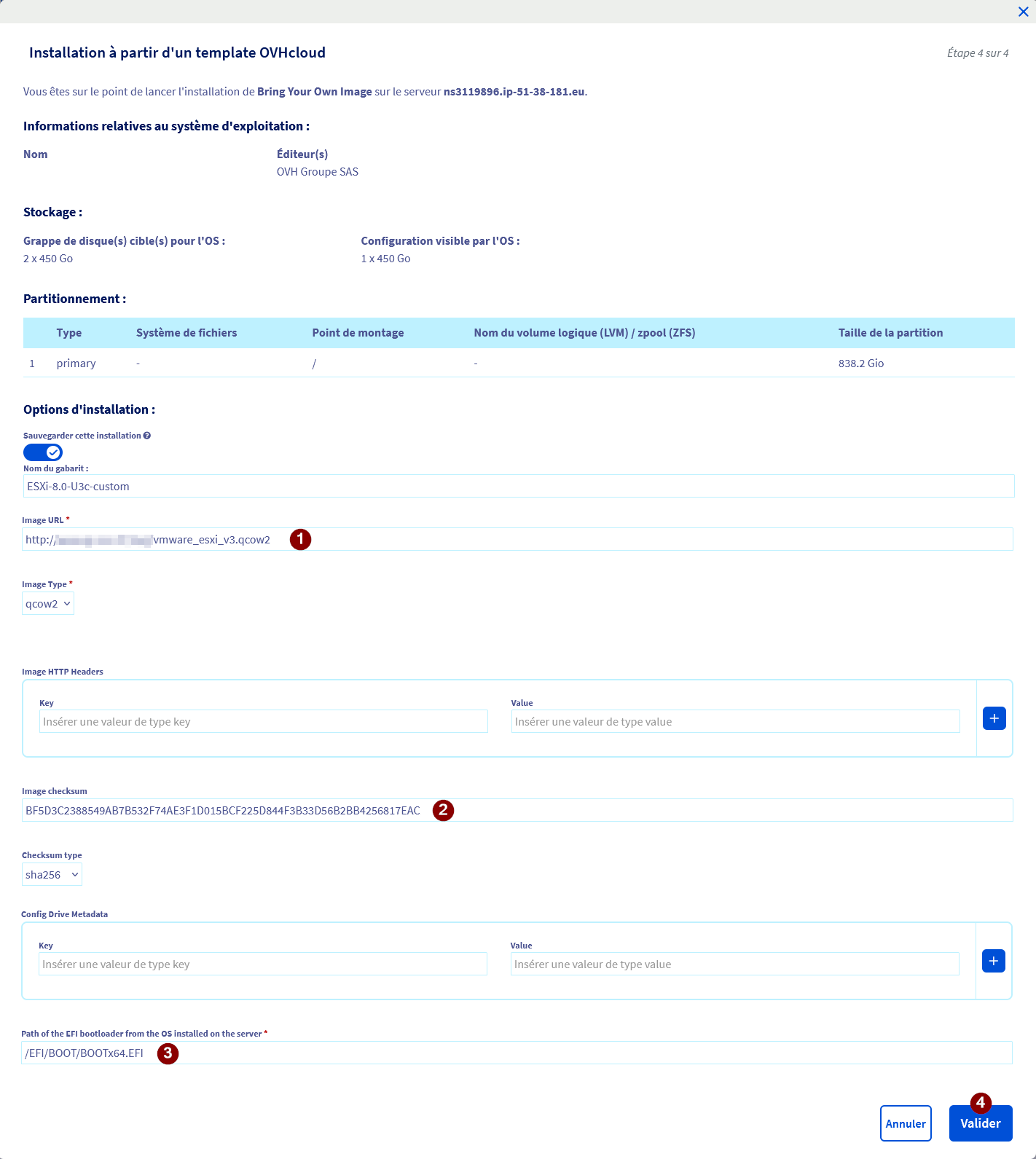Click the 838.2 Gio partition size cell
This screenshot has height=1159, width=1036.
tap(861, 364)
